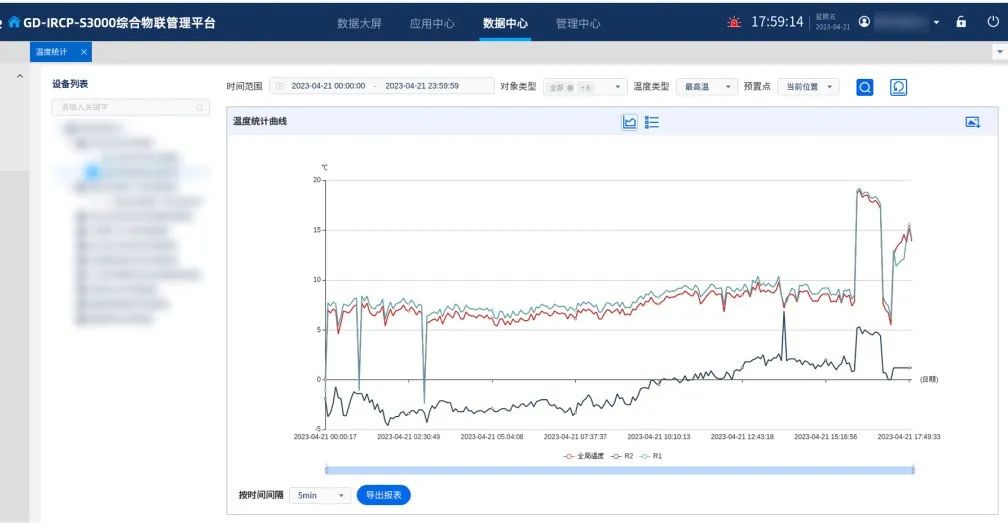Click the save chart as image icon
This screenshot has width=1008, height=526.
[972, 122]
